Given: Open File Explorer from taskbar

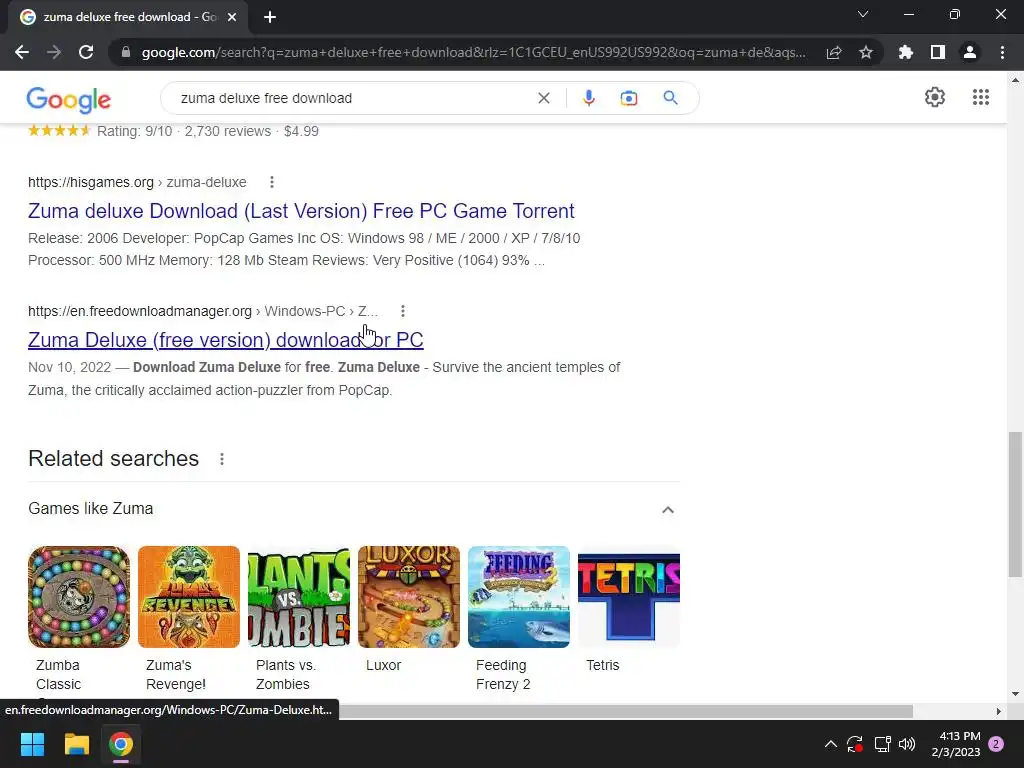Looking at the screenshot, I should click(x=76, y=744).
